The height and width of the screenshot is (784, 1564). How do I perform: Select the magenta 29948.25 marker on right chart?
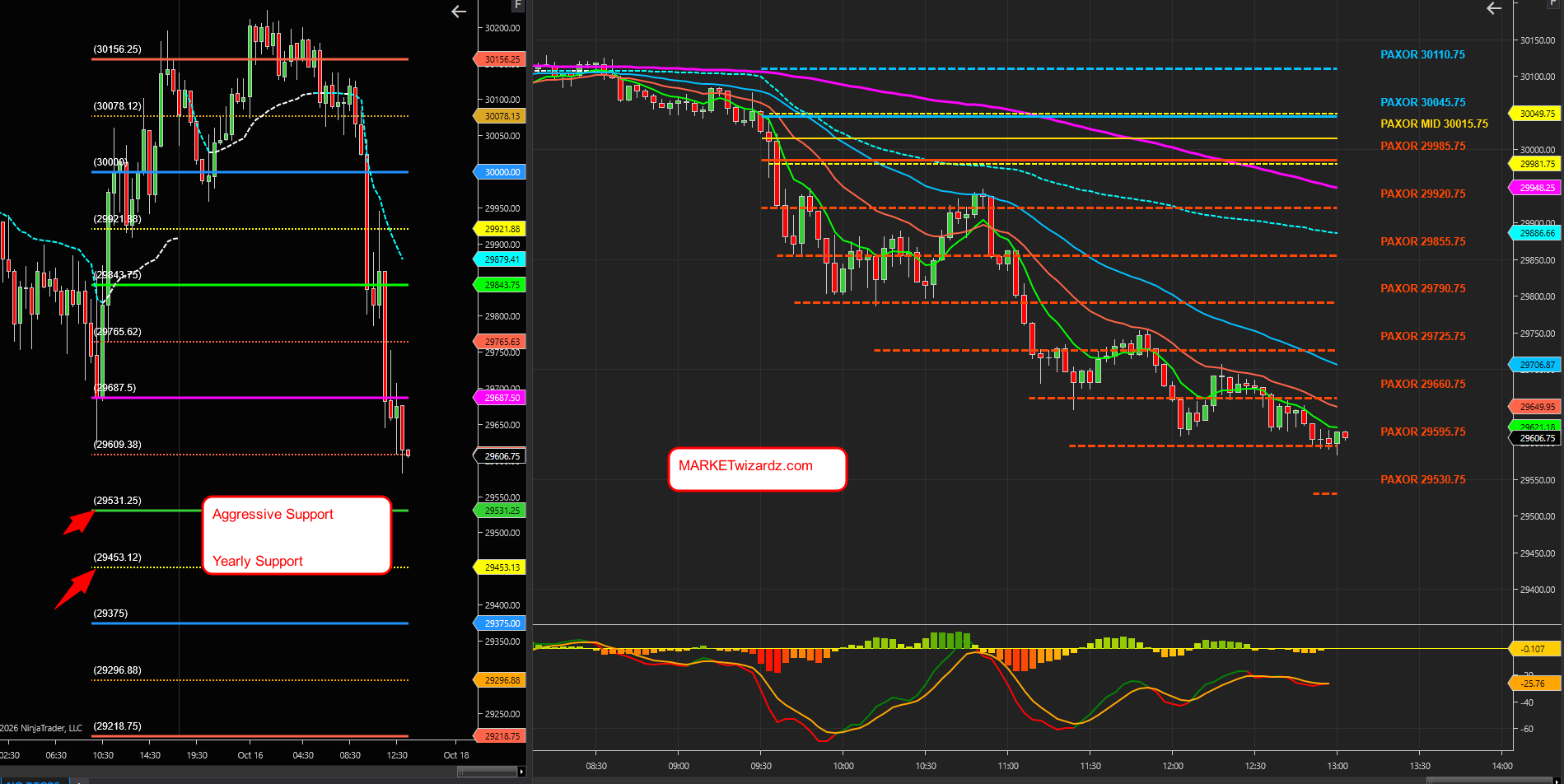point(1535,188)
